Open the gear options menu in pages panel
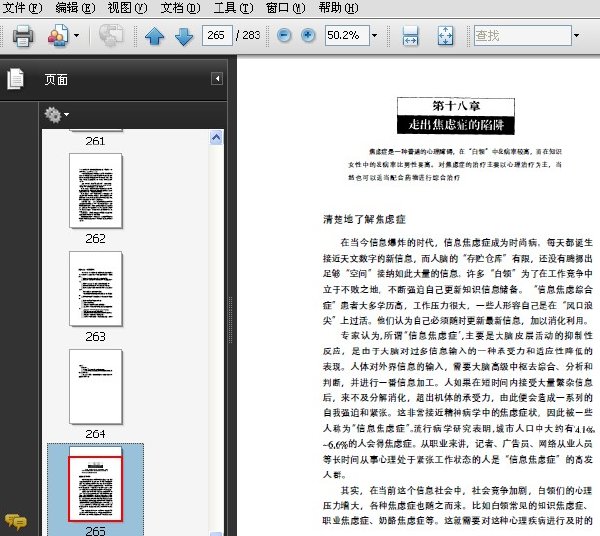Viewport: 600px width, 536px height. click(x=56, y=114)
